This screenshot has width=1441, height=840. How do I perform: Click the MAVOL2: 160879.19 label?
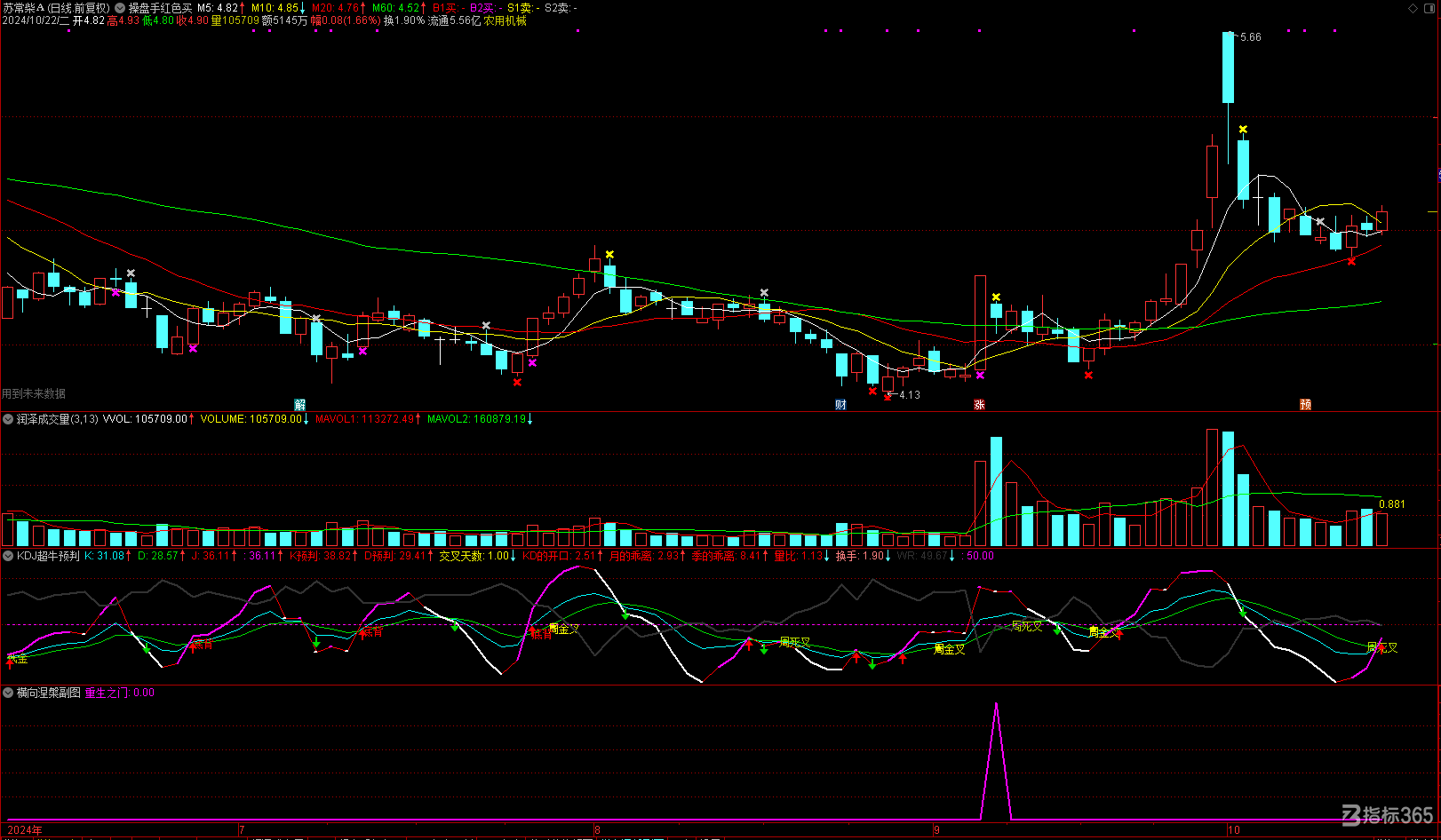[477, 419]
